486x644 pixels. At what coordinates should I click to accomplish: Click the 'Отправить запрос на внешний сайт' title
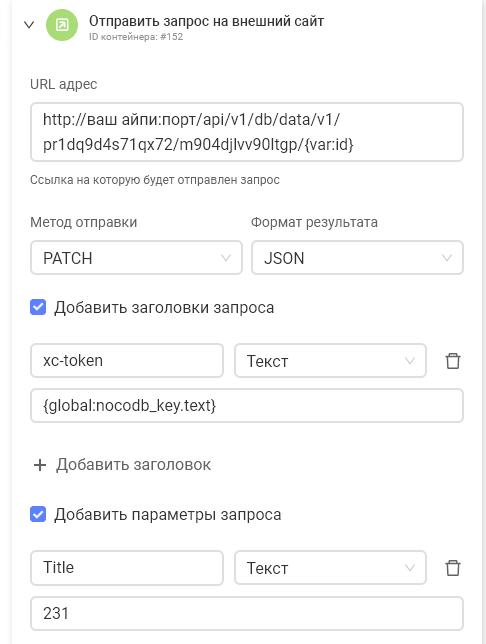(206, 21)
